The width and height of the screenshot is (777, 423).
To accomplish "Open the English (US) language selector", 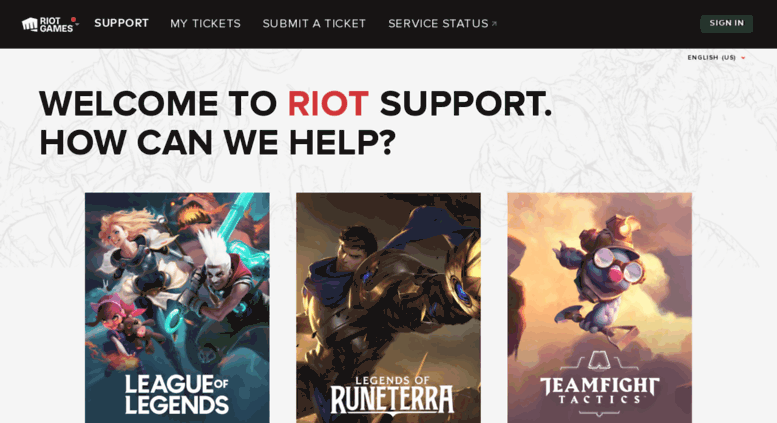I will [x=716, y=57].
